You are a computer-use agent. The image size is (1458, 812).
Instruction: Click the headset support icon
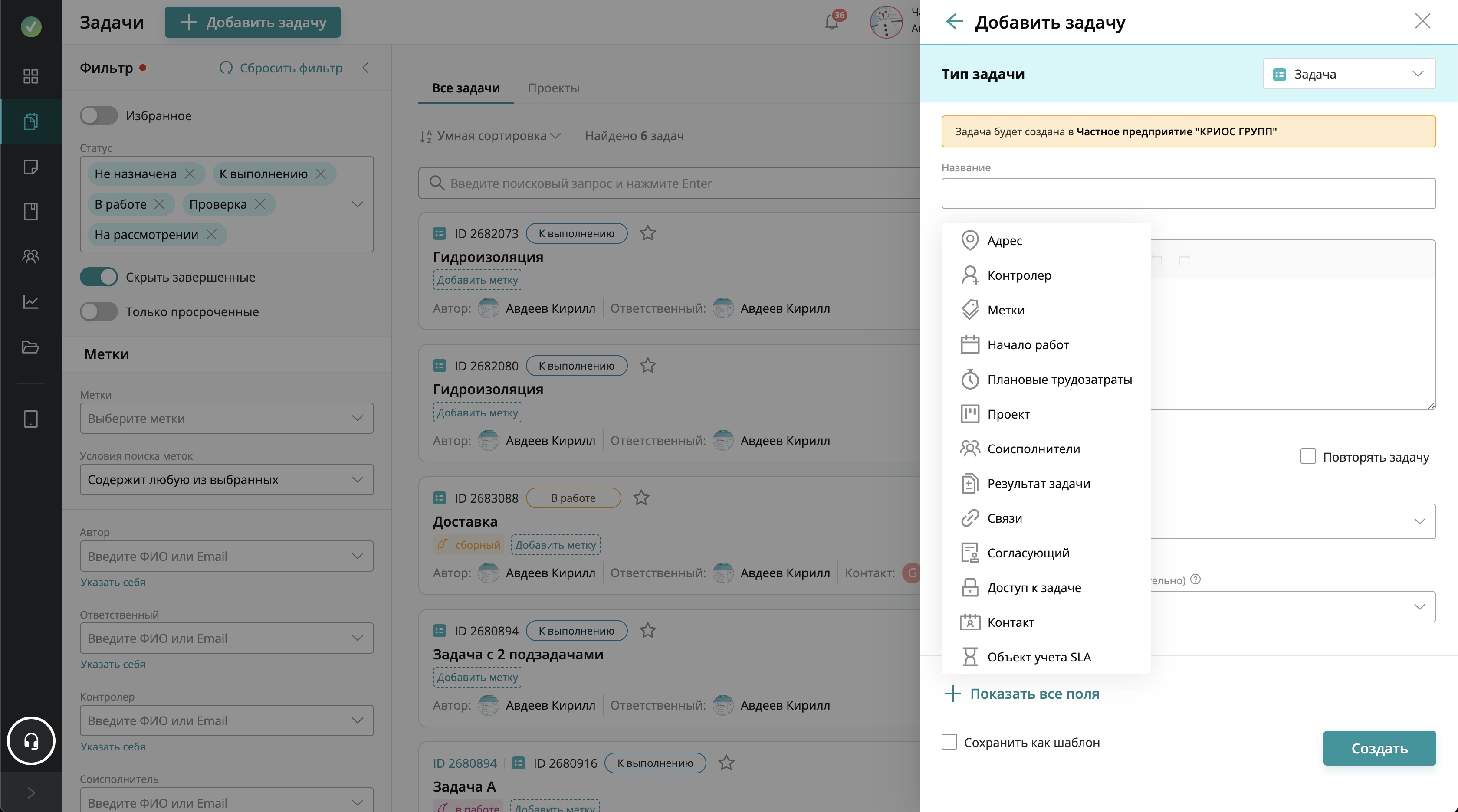(x=31, y=741)
